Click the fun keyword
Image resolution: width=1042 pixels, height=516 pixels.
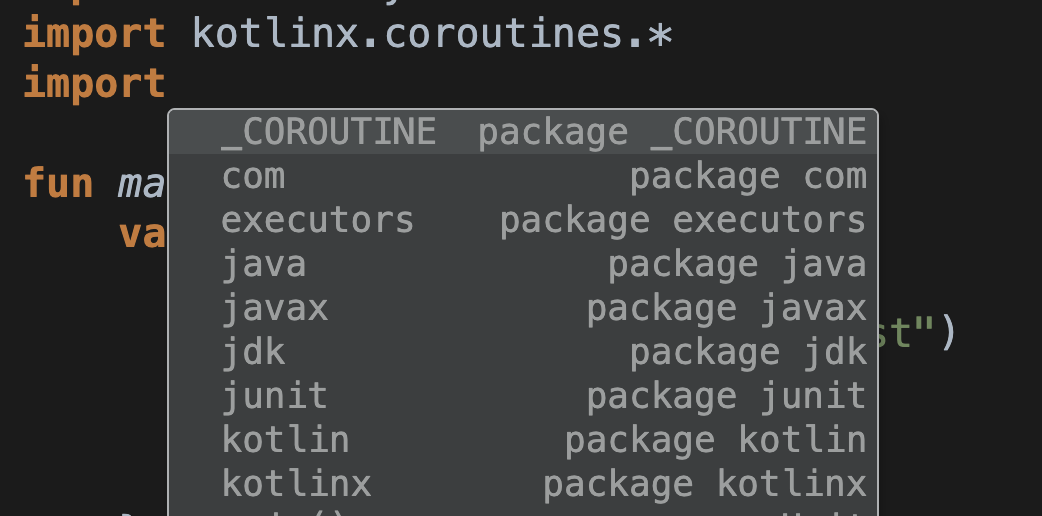click(x=58, y=184)
